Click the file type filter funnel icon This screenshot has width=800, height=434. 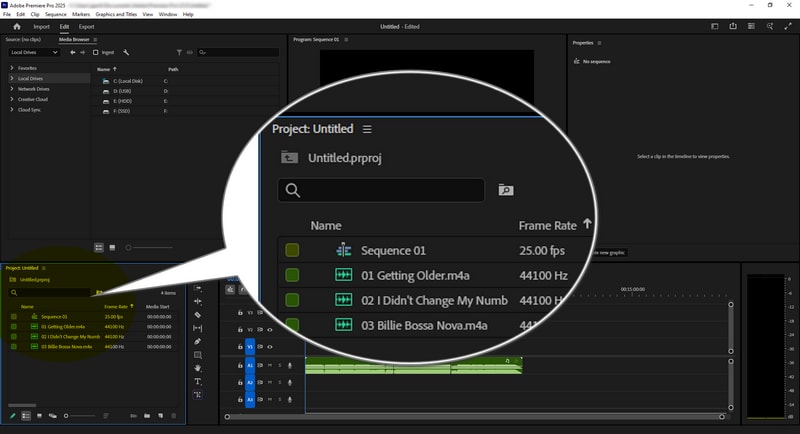tap(179, 53)
